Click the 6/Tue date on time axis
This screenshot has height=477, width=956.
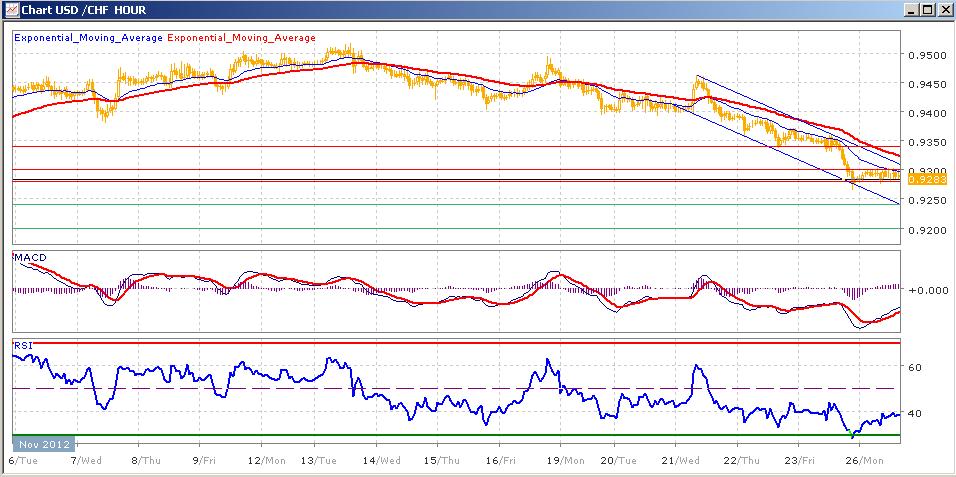[23, 460]
